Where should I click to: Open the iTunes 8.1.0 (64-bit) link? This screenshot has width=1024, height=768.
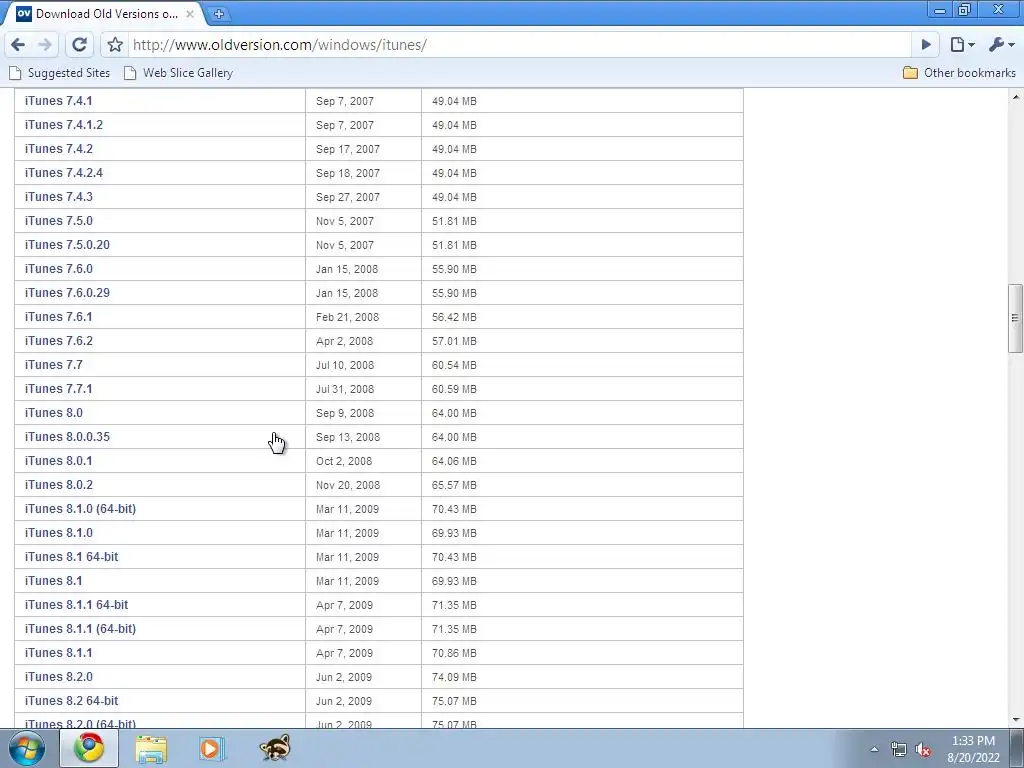[80, 509]
